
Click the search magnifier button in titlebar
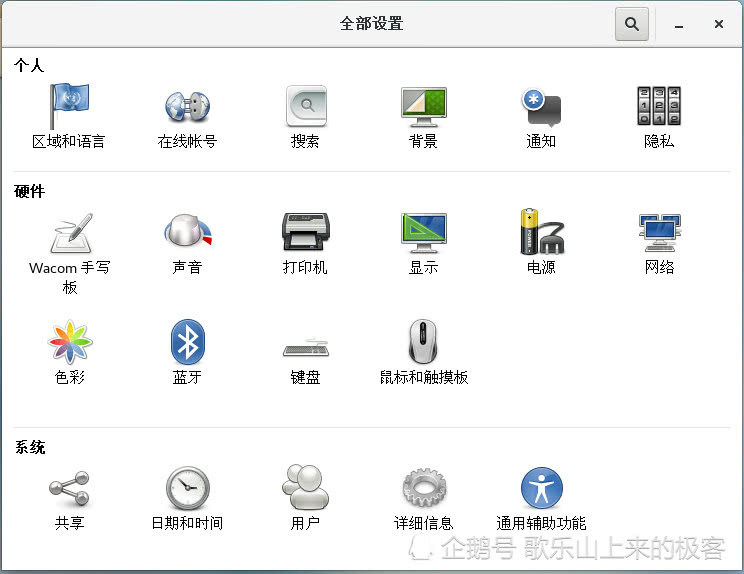(632, 23)
